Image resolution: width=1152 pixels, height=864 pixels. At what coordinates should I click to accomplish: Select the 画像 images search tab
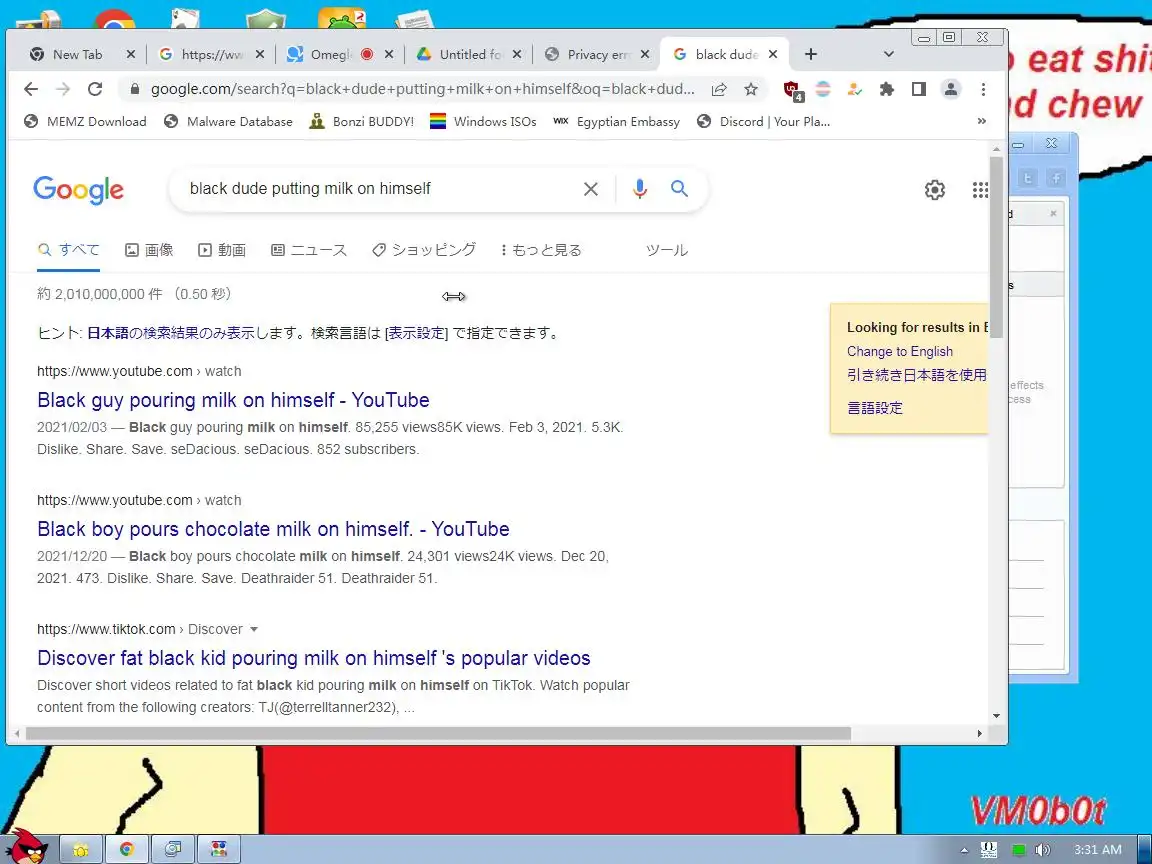tap(149, 251)
